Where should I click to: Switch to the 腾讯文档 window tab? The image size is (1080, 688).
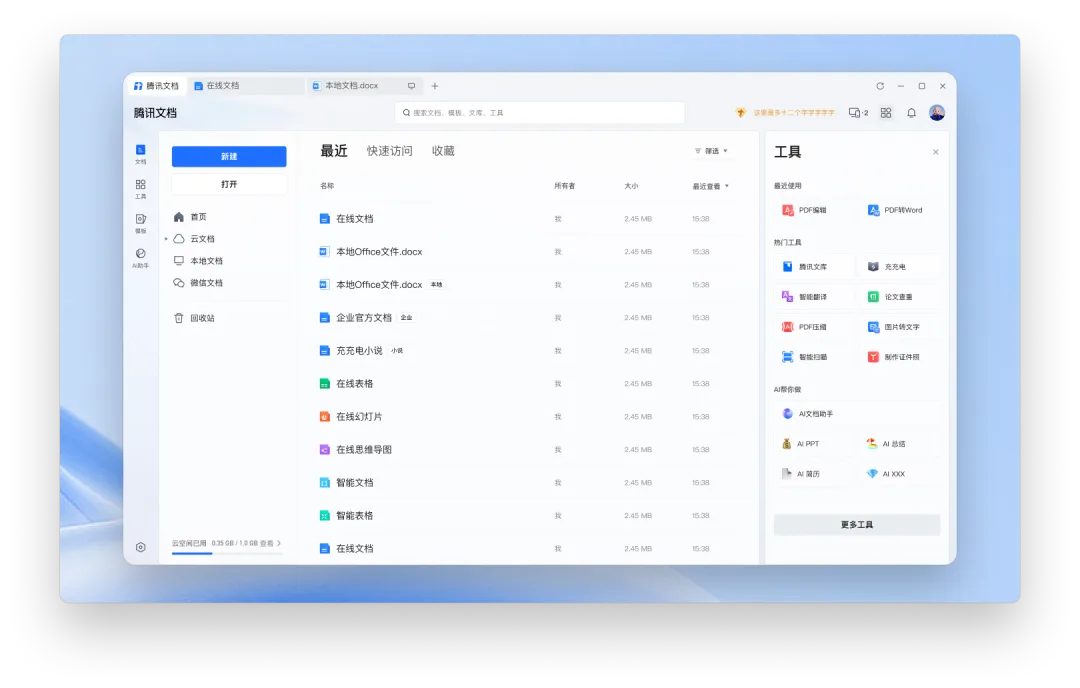point(156,86)
